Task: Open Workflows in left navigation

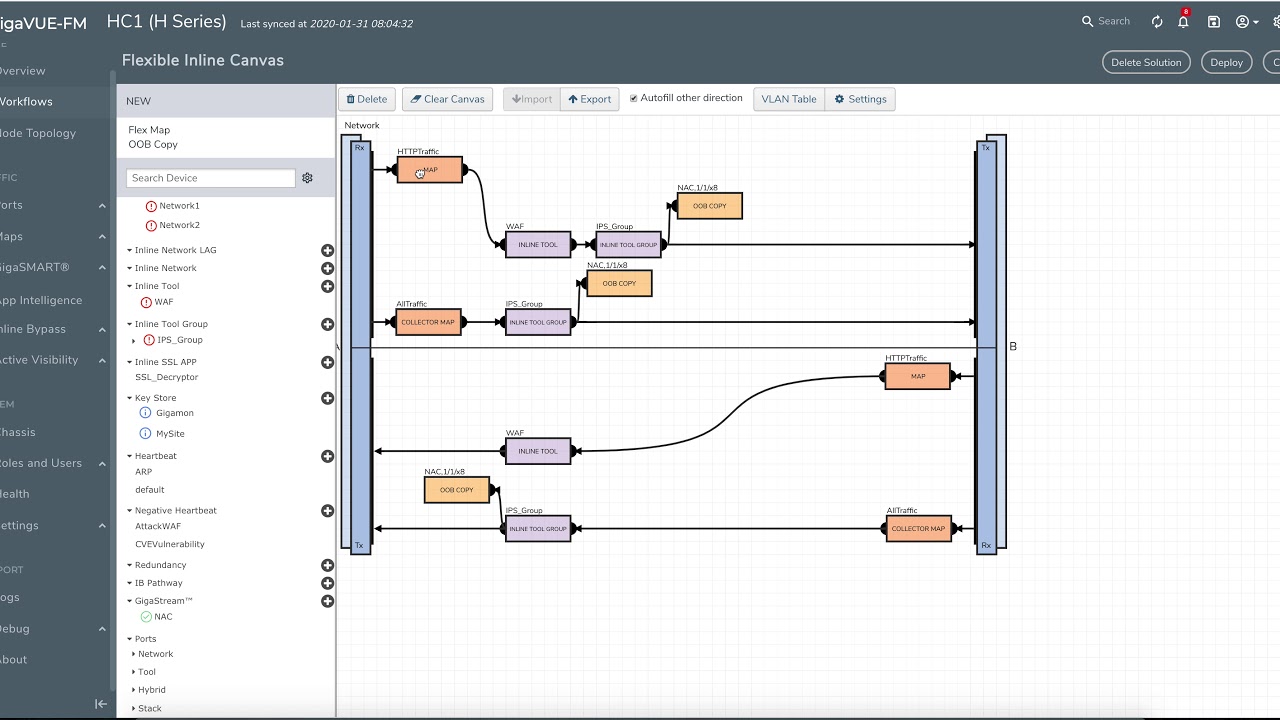Action: (26, 101)
